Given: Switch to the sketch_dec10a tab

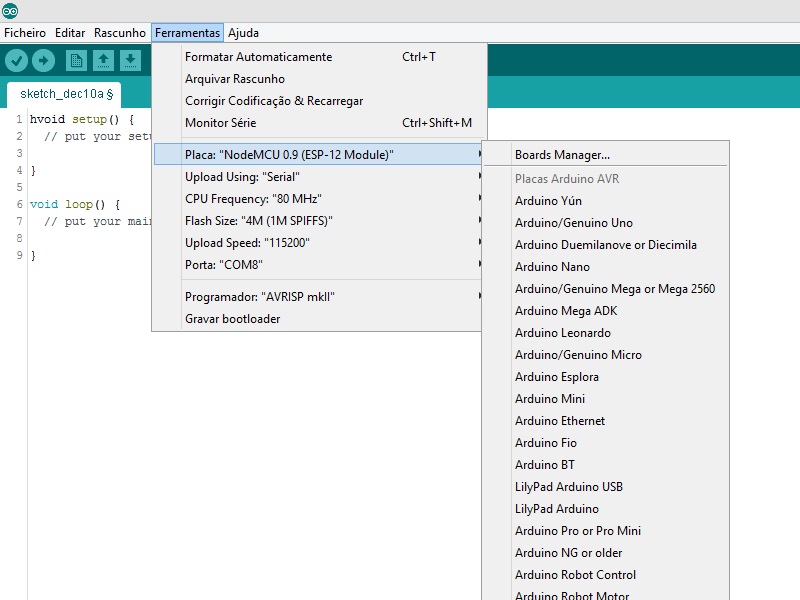Looking at the screenshot, I should tap(64, 94).
